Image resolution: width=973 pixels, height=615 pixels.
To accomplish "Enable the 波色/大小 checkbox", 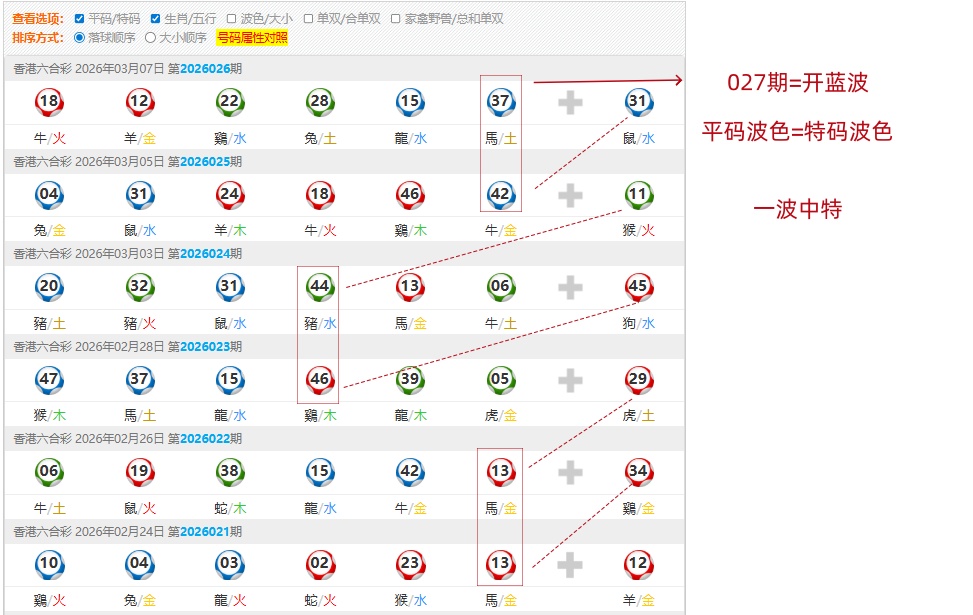I will 232,19.
